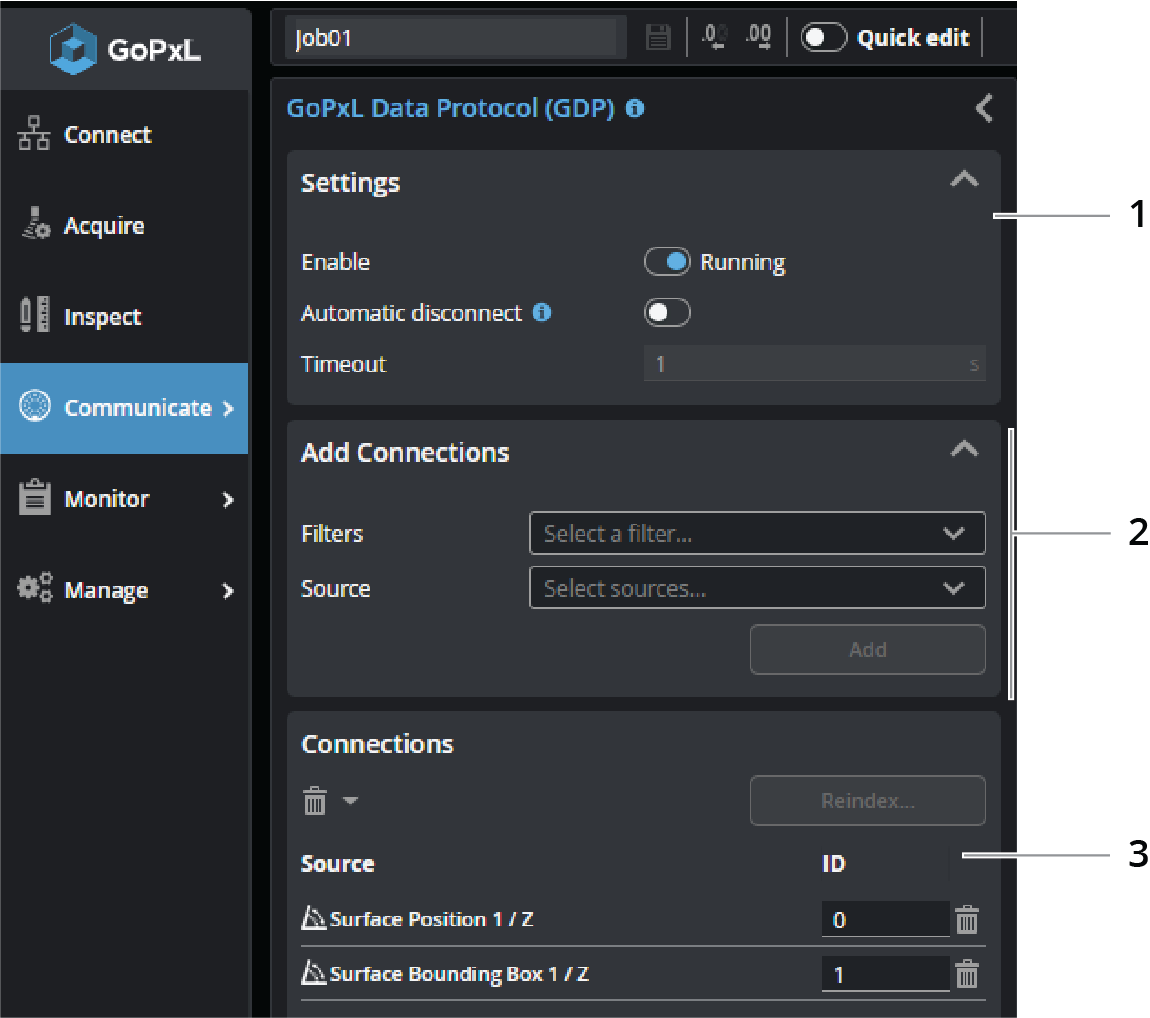Click the ID field for Surface Position 1 / Z

[x=884, y=920]
